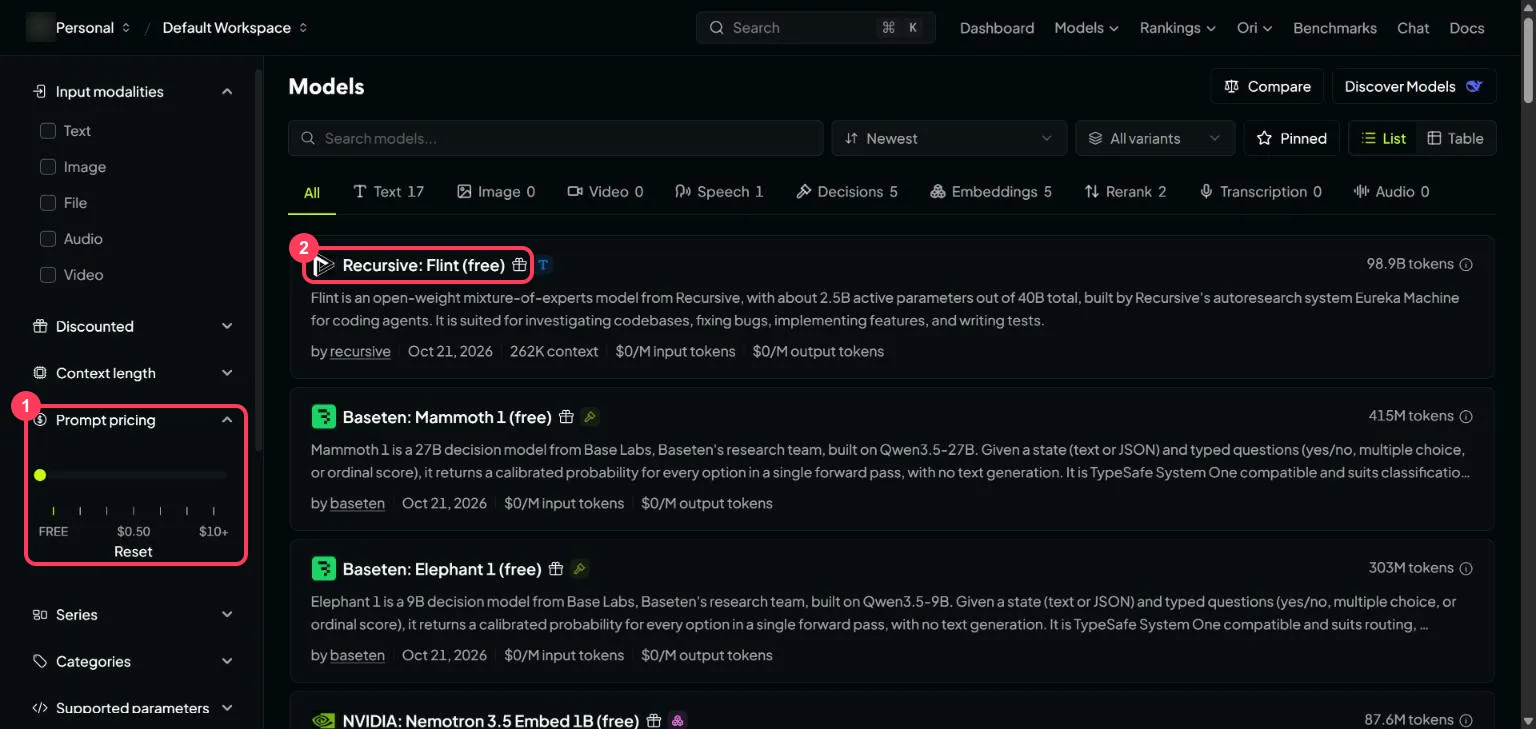
Task: Expand the Context length filter section
Action: click(133, 373)
